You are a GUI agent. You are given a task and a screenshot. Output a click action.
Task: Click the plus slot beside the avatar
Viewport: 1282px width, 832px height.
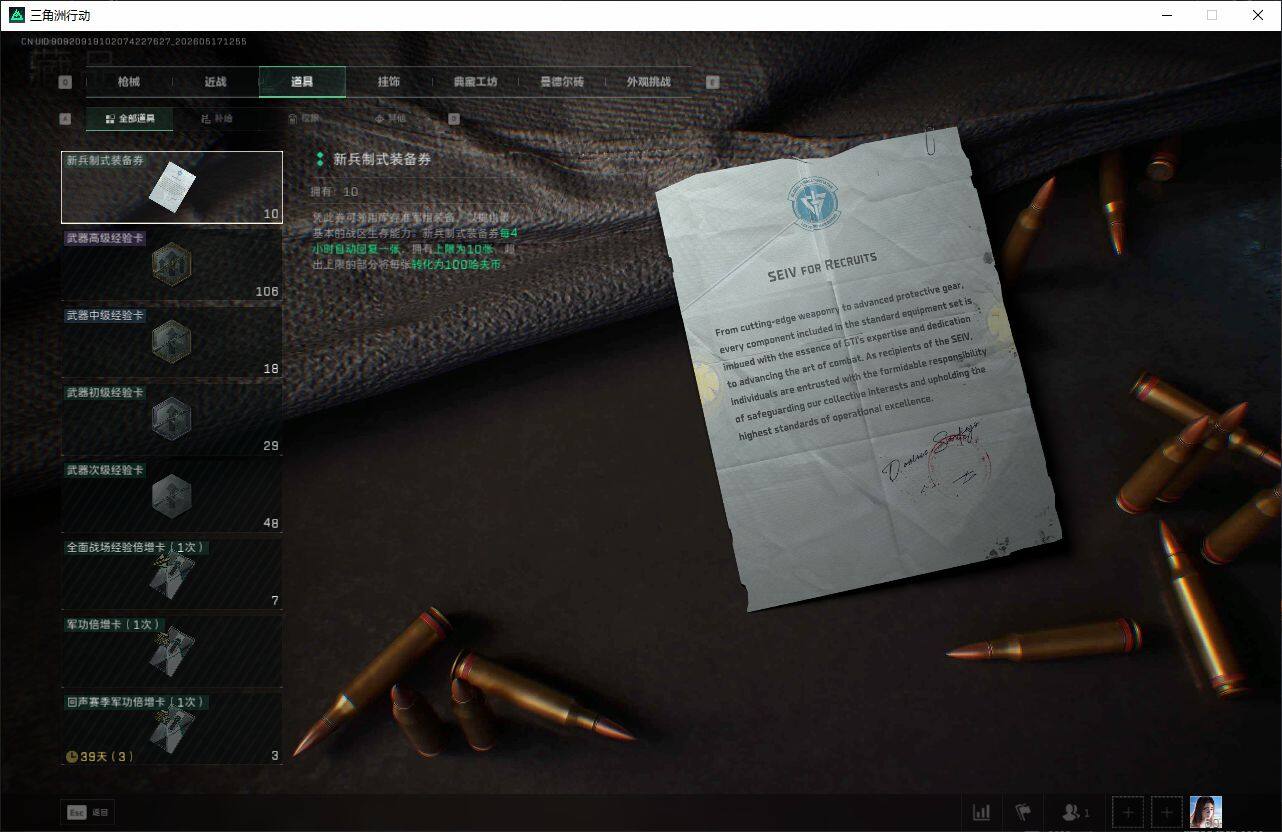[x=1167, y=813]
